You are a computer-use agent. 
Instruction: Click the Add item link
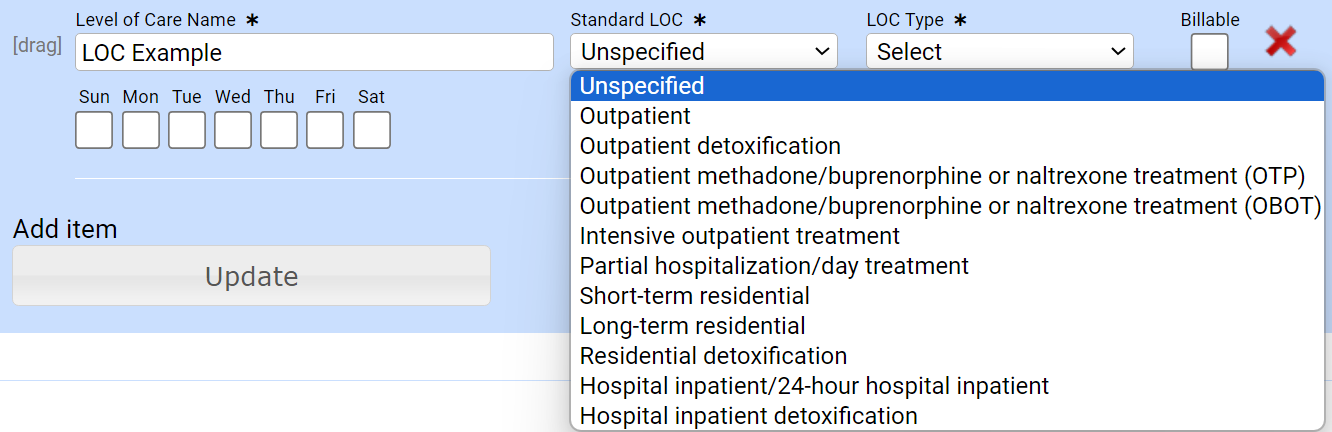65,229
